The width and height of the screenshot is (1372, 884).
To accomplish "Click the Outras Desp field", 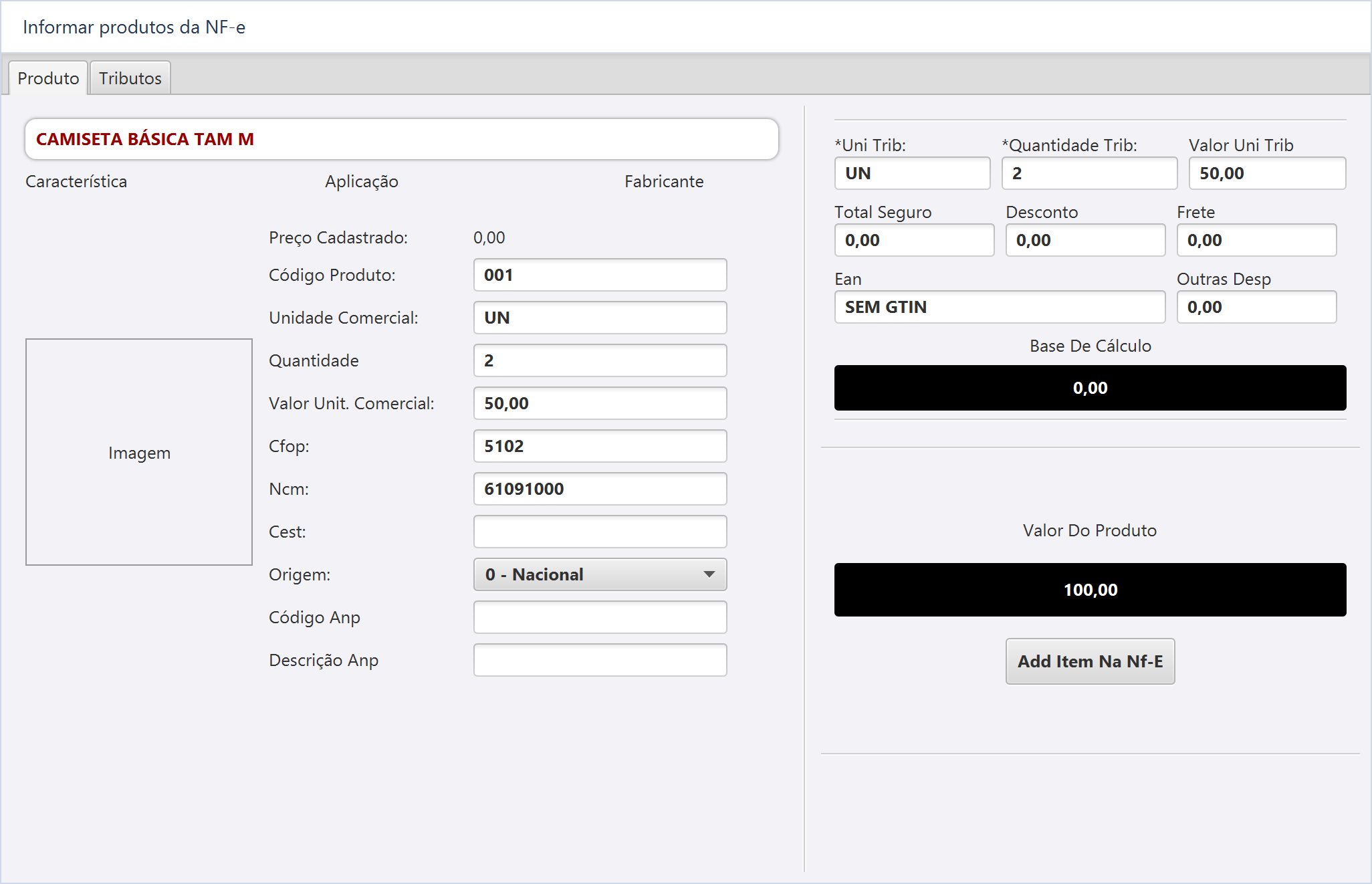I will click(x=1256, y=307).
